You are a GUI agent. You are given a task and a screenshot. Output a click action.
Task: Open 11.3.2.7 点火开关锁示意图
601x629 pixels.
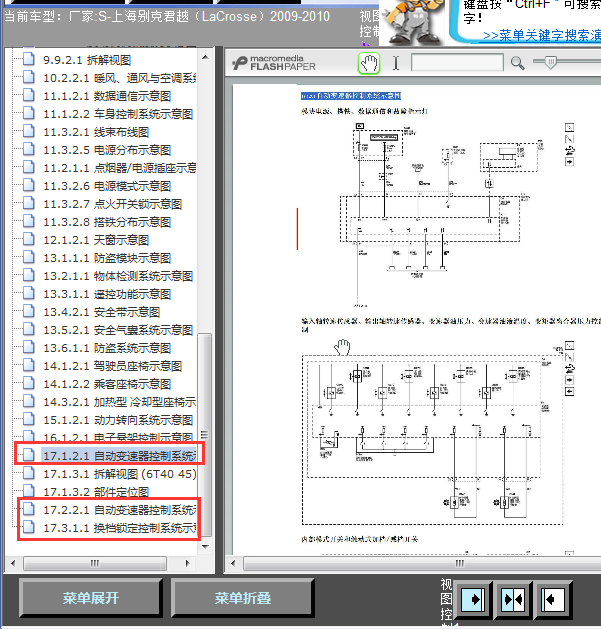coord(113,204)
